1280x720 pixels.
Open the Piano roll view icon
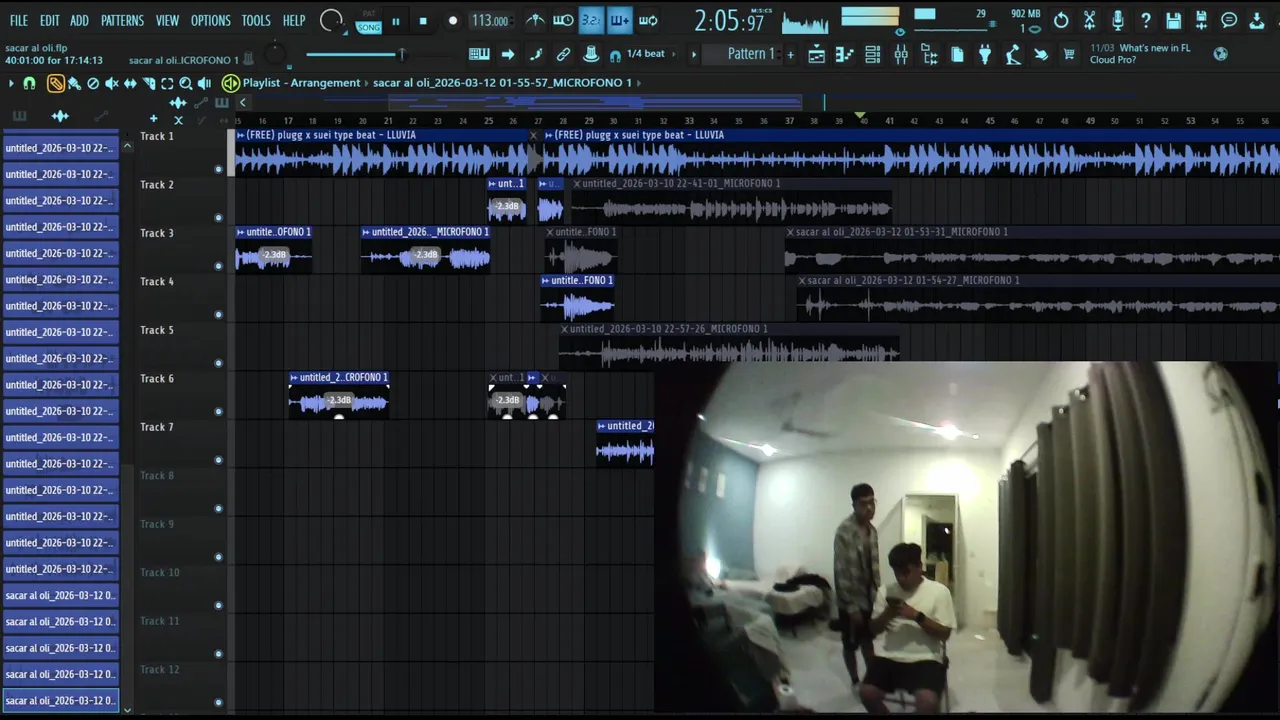pos(844,54)
